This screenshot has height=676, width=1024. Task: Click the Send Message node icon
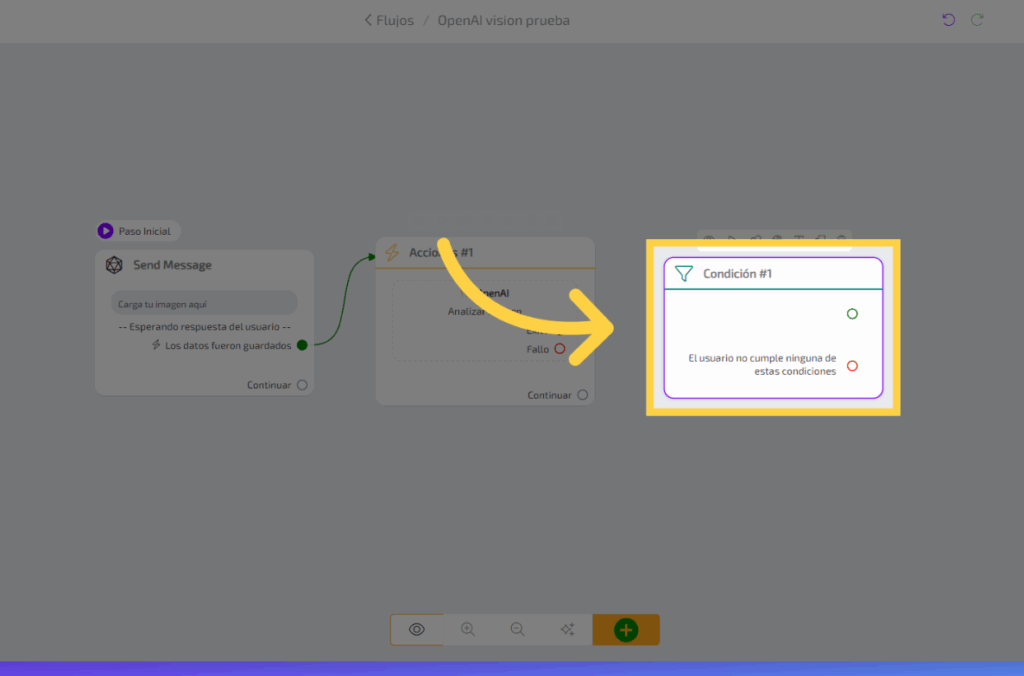pos(115,265)
